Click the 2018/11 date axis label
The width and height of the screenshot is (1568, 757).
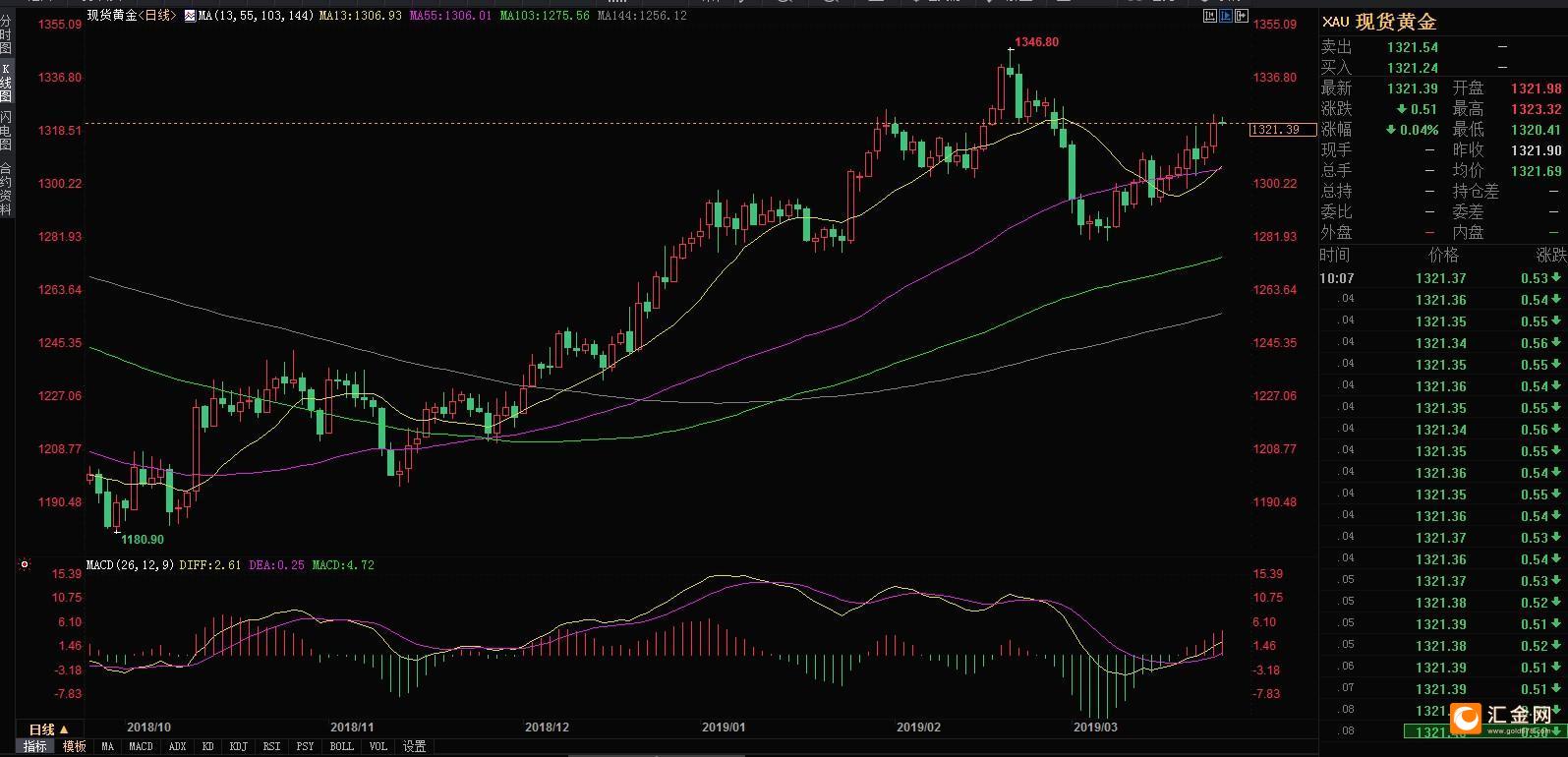353,728
